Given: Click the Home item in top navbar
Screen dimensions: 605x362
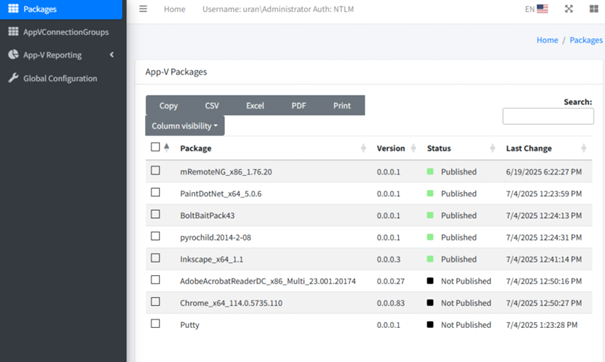Looking at the screenshot, I should tap(174, 9).
